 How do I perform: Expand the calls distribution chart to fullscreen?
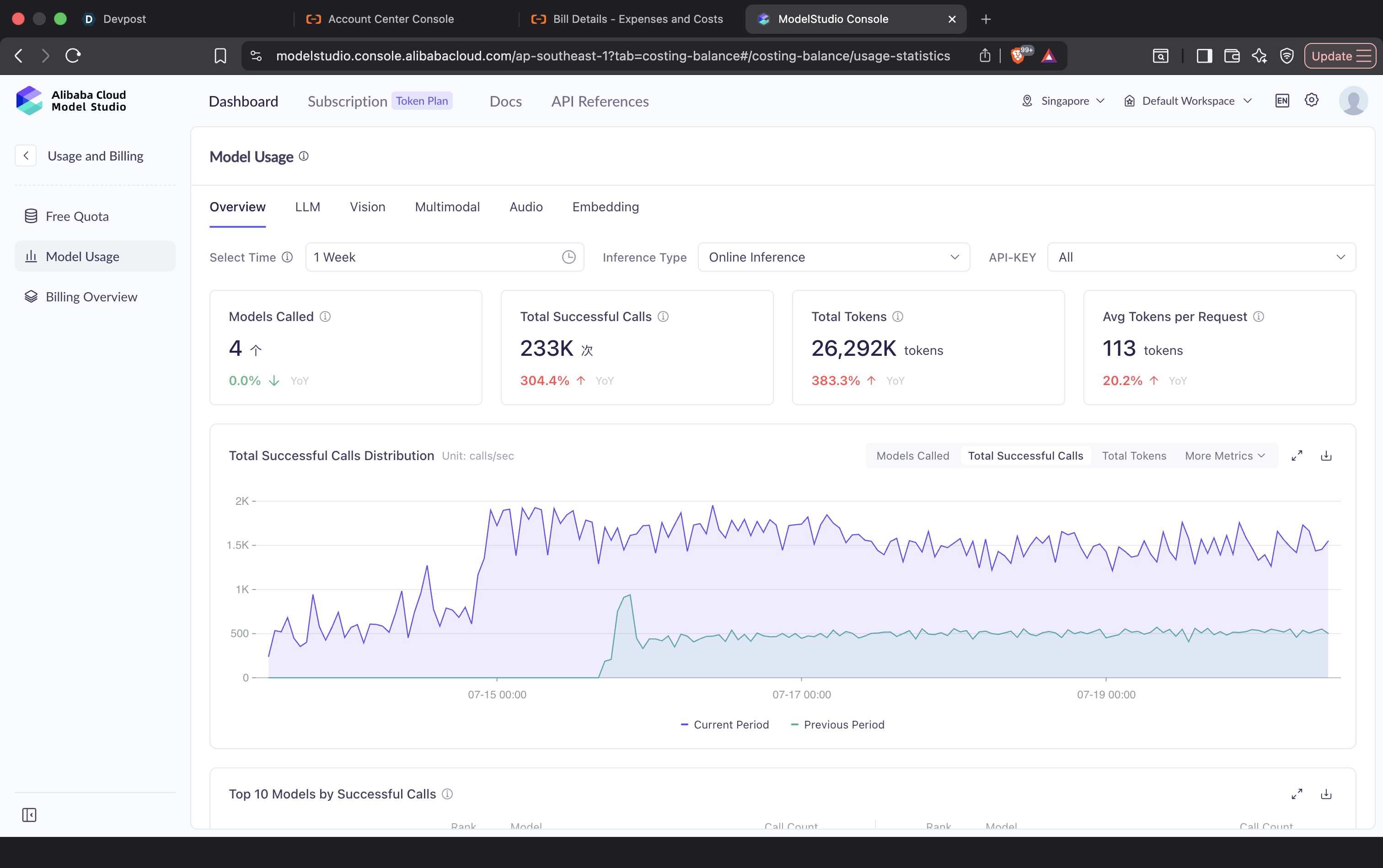[x=1297, y=456]
